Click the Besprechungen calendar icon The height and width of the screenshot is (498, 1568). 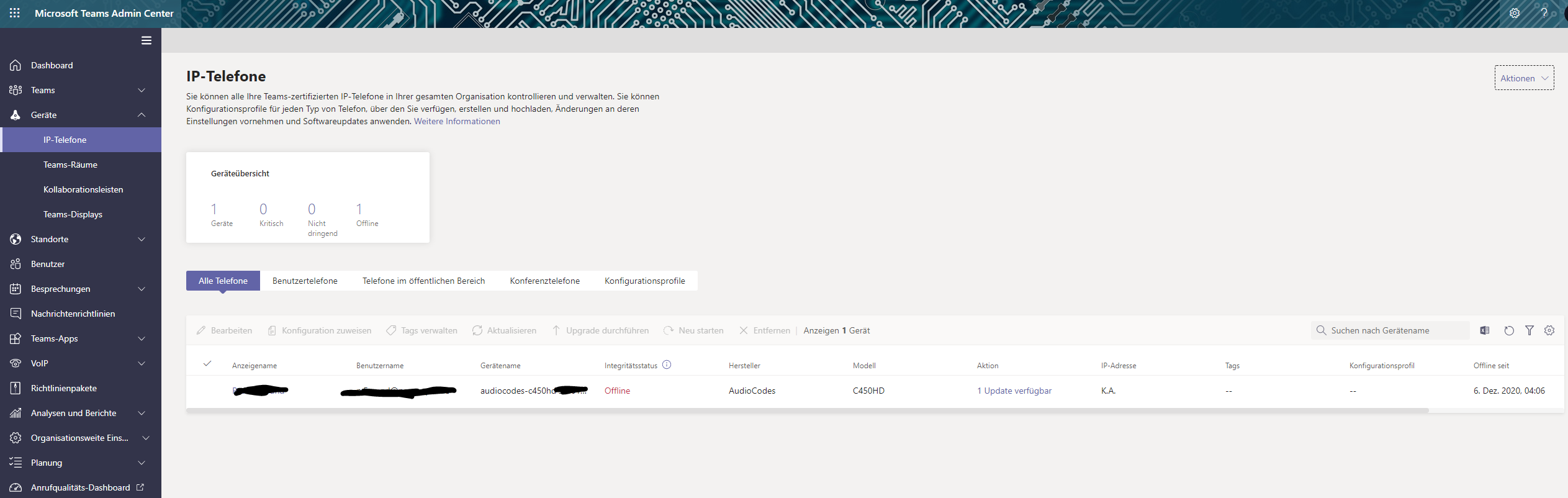[x=16, y=289]
